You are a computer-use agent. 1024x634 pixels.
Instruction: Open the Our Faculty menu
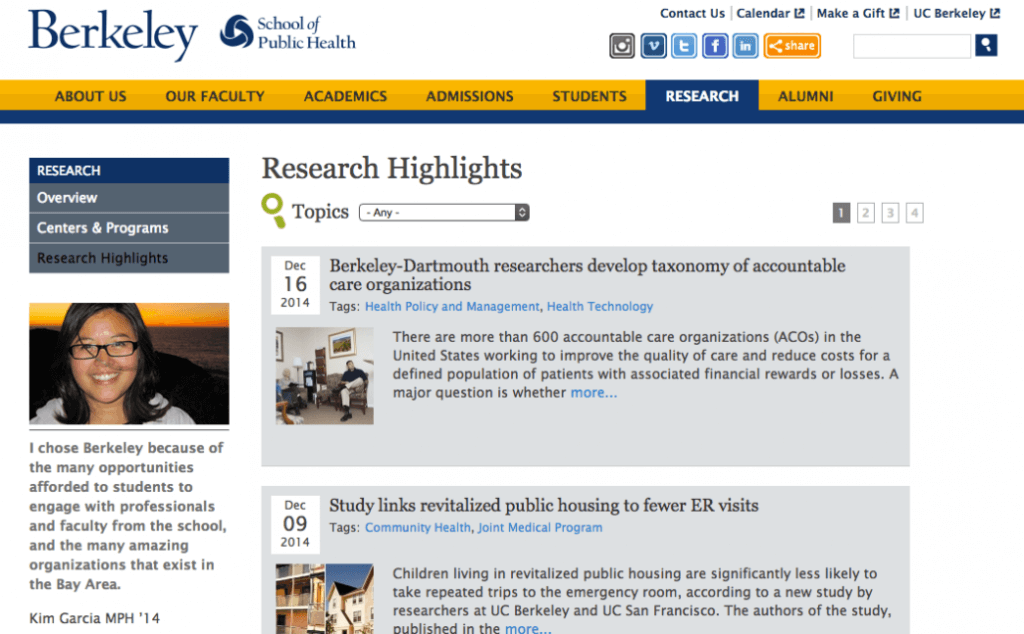pyautogui.click(x=215, y=96)
